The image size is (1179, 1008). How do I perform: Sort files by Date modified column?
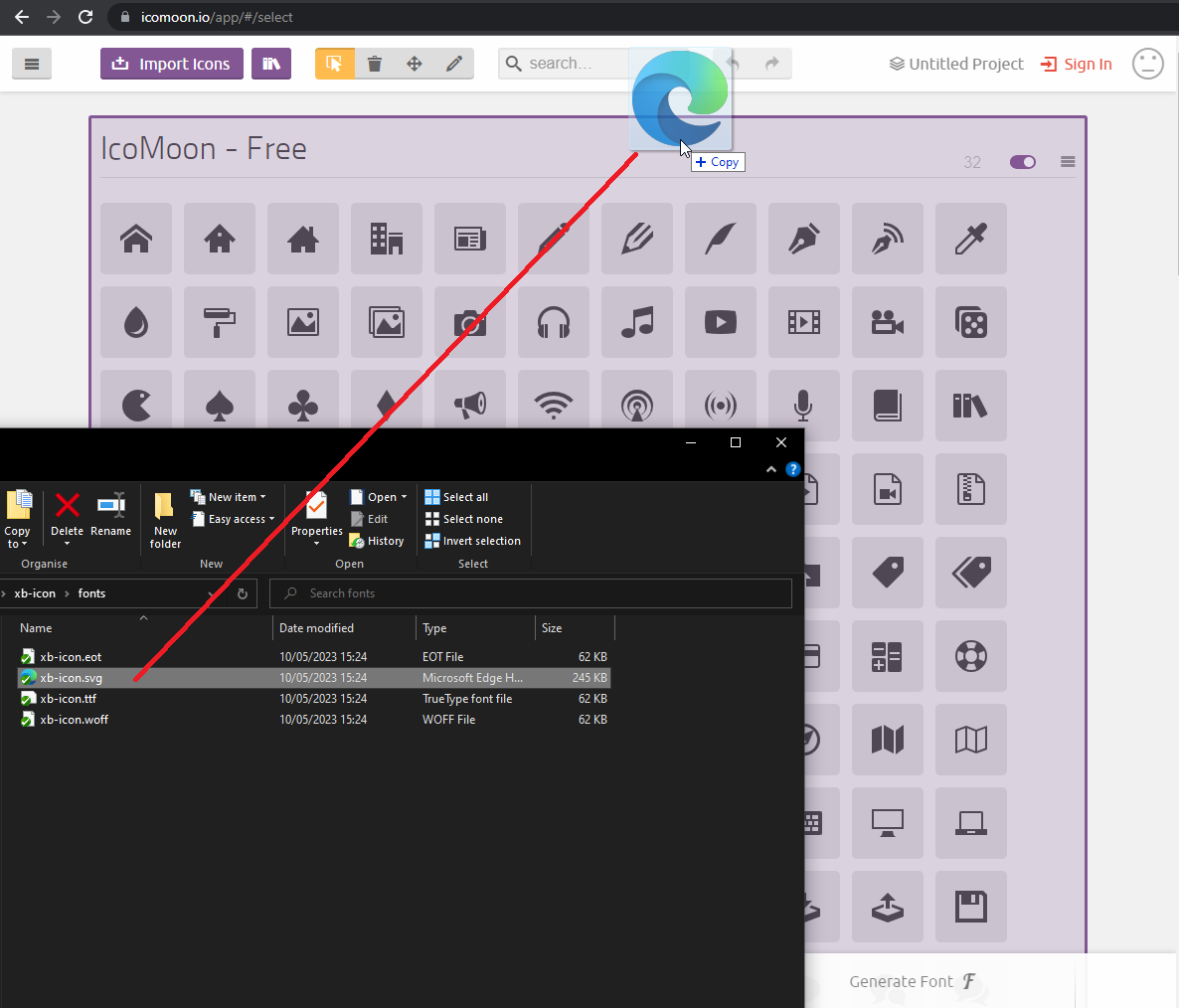coord(316,627)
